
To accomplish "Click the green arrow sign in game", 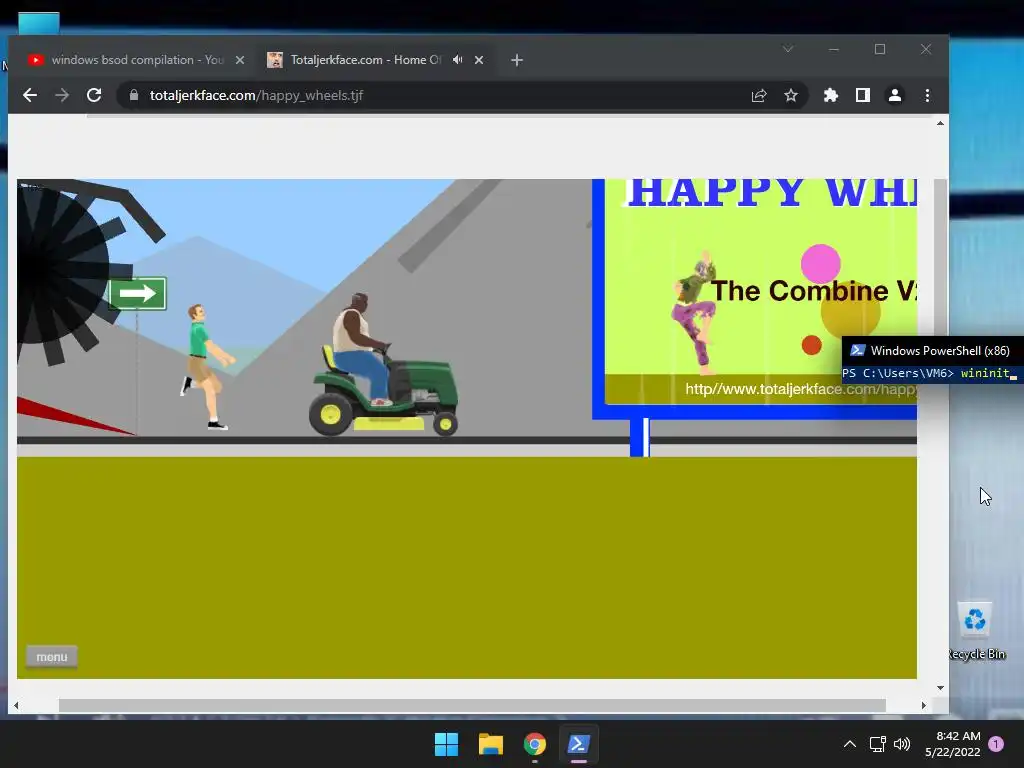I will (x=137, y=294).
